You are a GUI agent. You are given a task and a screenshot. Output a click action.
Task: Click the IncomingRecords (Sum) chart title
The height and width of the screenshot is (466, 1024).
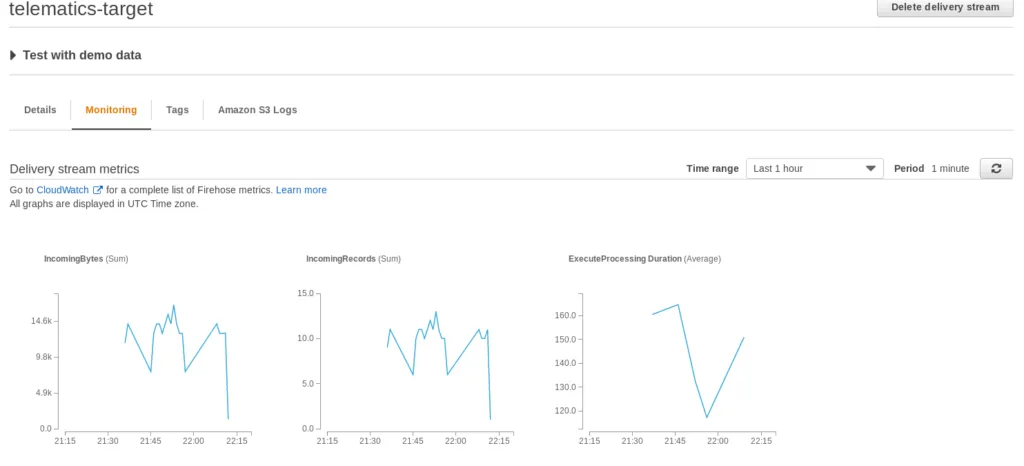pyautogui.click(x=353, y=259)
